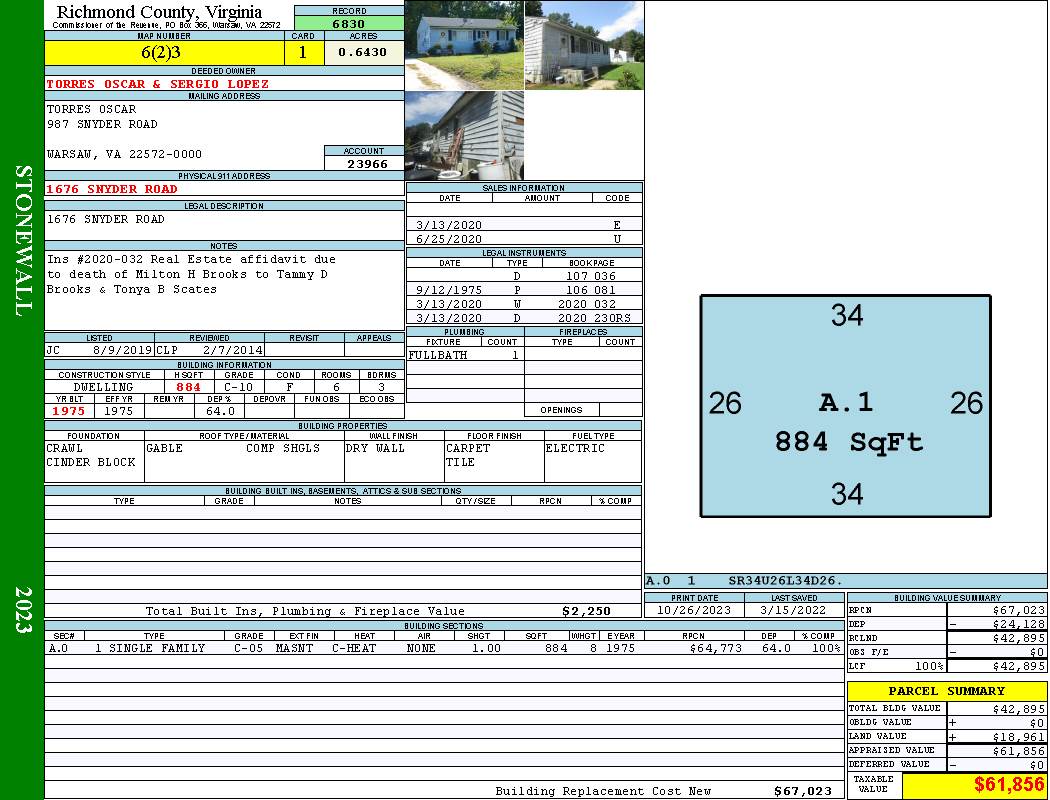
Task: Click floor finish CARPET
Action: 467,448
